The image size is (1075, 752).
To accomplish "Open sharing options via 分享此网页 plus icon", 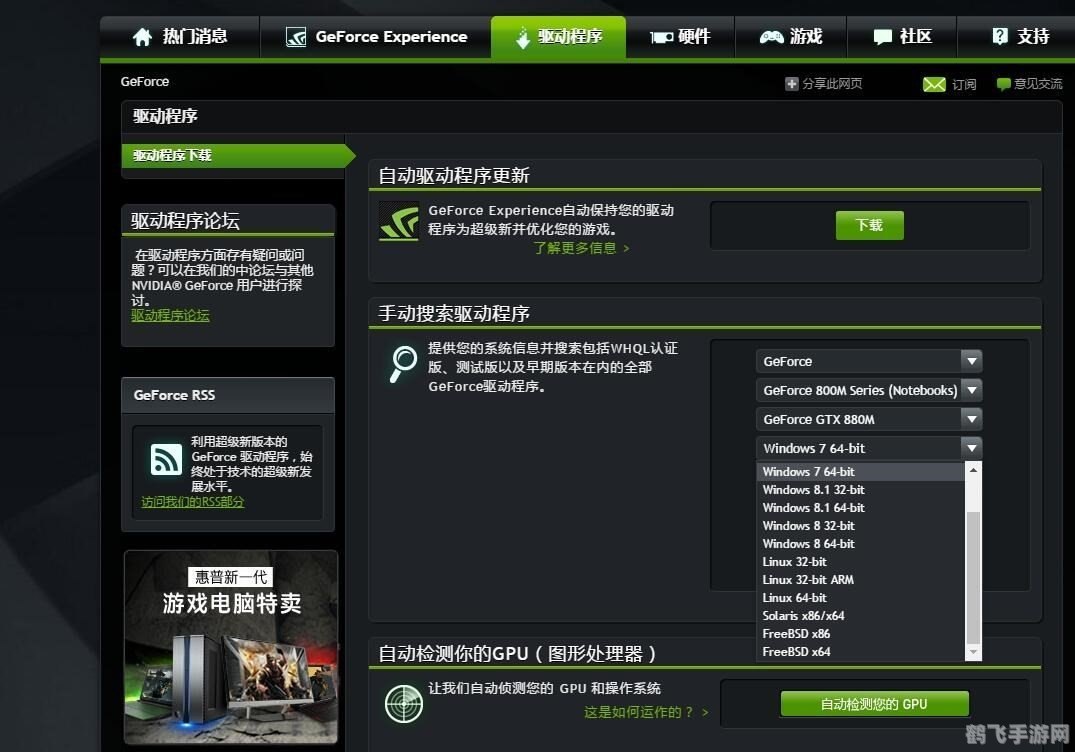I will 791,83.
